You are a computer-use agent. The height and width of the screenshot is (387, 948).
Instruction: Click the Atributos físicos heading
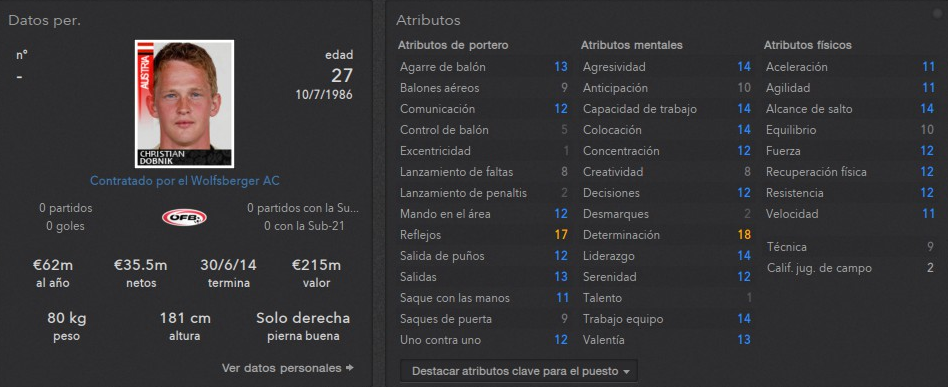(808, 45)
